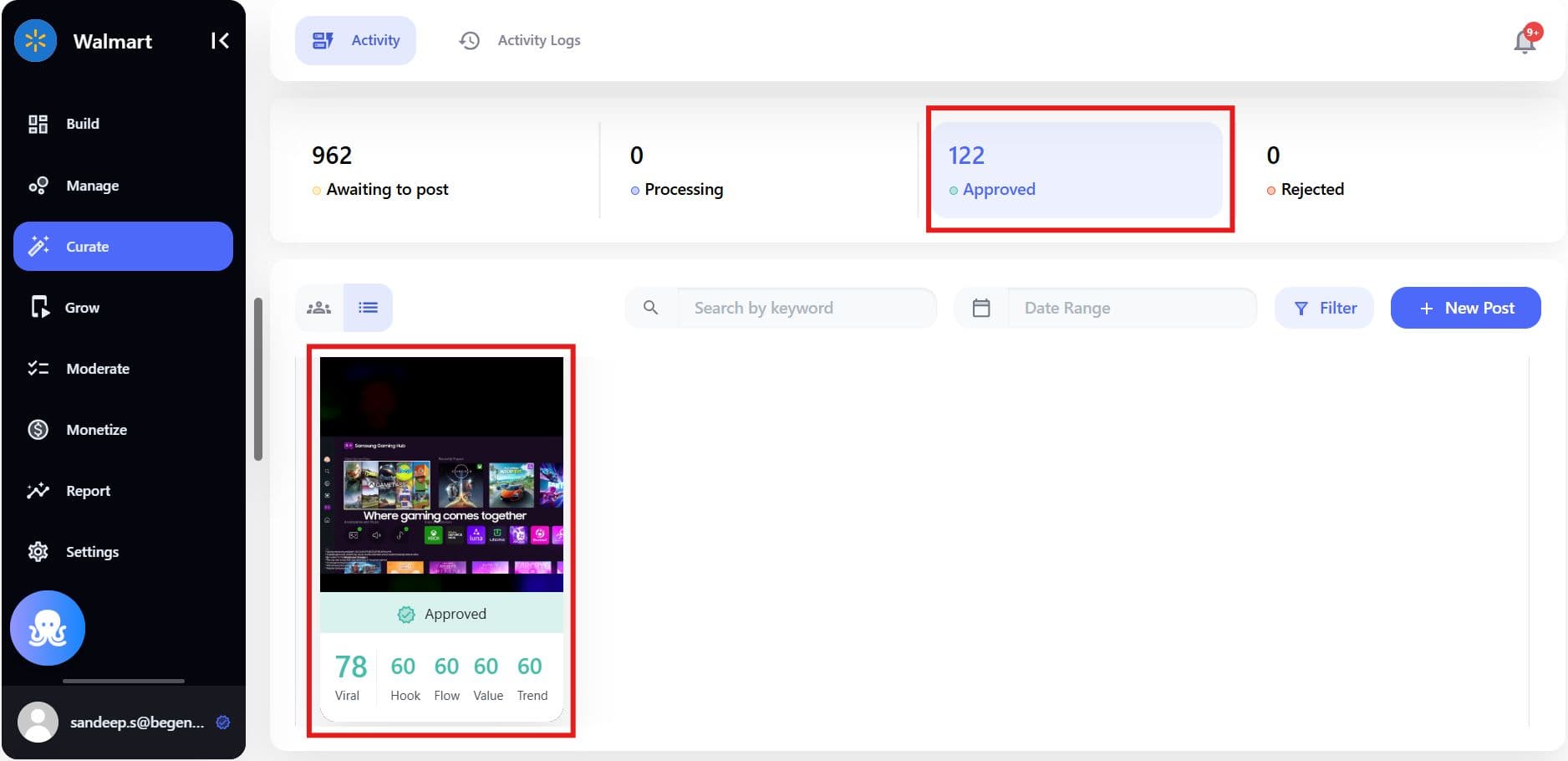Switch to the Activity Logs tab
The height and width of the screenshot is (761, 1568).
tap(520, 40)
